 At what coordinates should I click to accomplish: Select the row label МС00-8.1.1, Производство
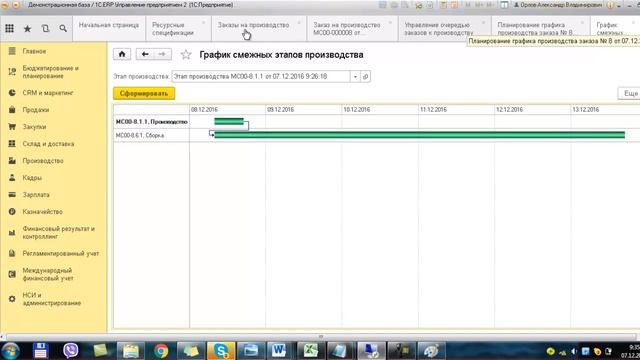(x=151, y=122)
